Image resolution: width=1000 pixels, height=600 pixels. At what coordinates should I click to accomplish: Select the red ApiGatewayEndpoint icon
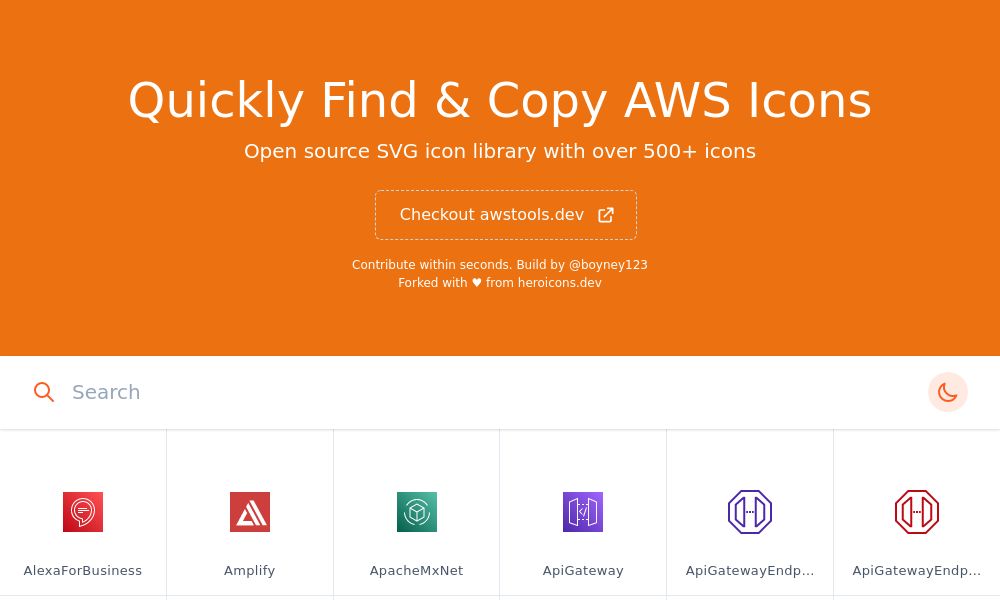pos(916,512)
